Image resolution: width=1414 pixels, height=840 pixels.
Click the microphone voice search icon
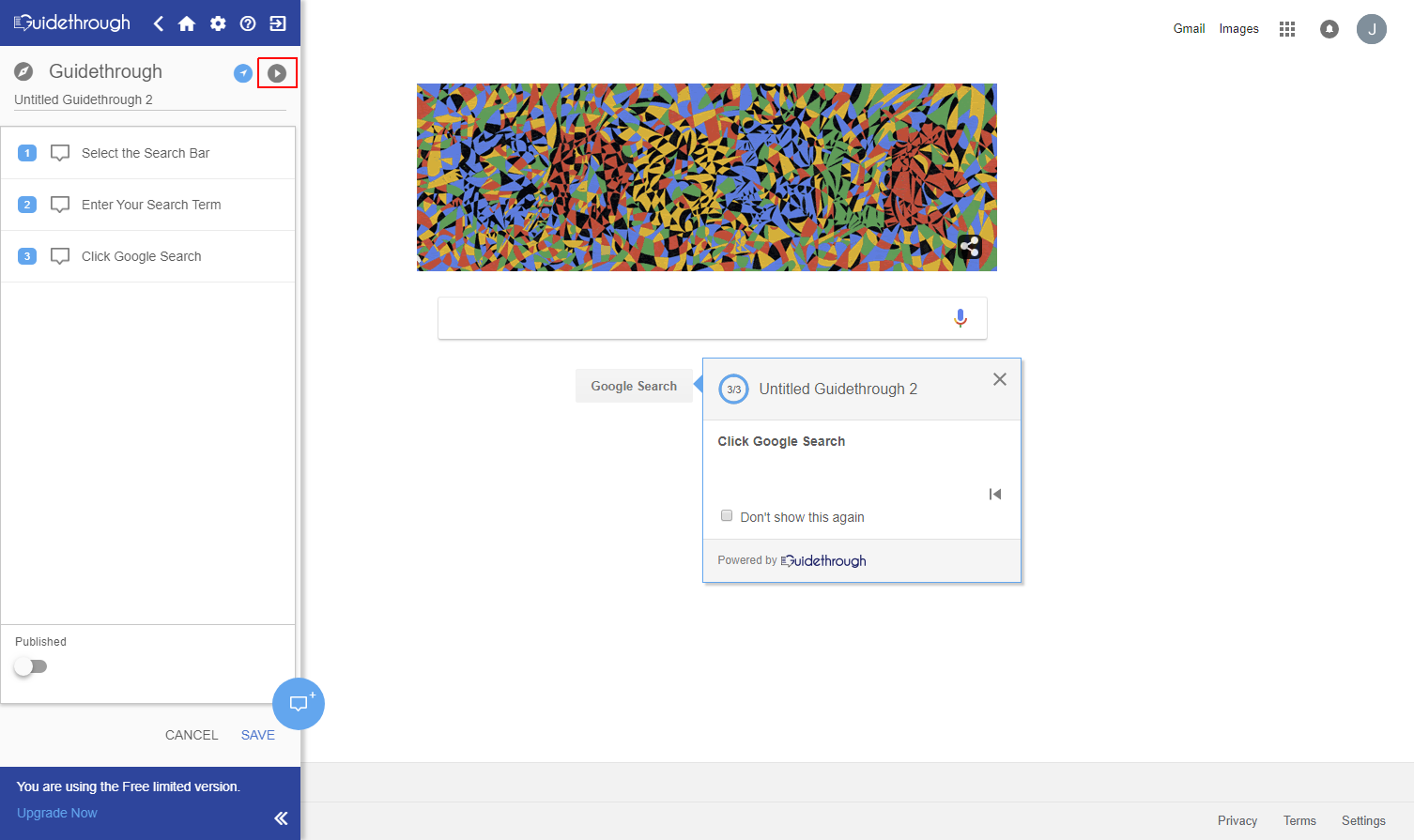point(961,318)
